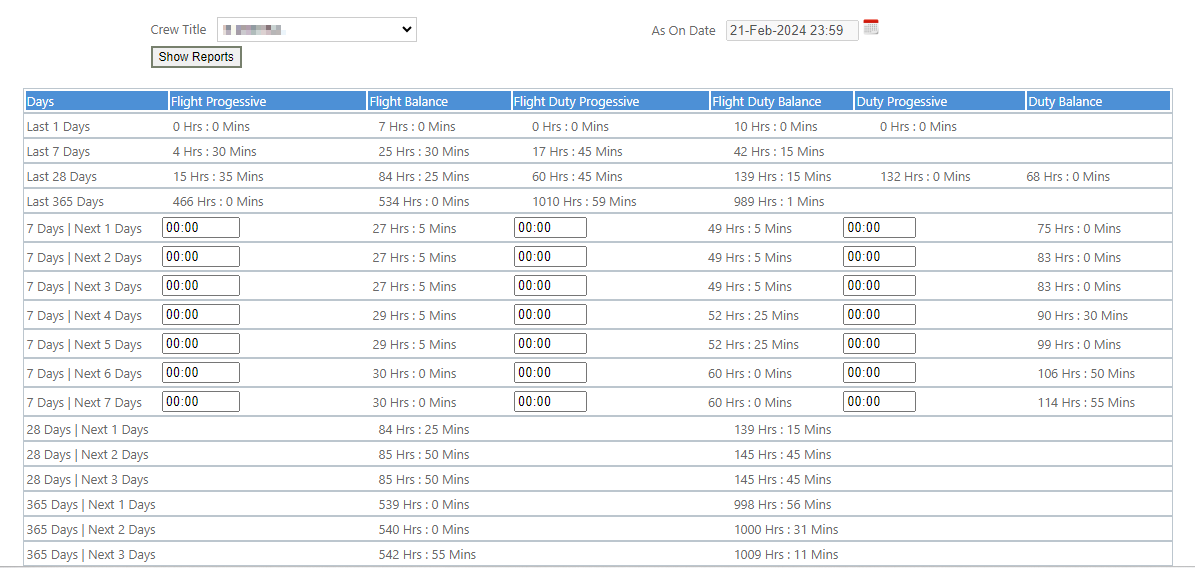Click the '106 Hrs : 50 Mins' duty balance
Image resolution: width=1195 pixels, height=568 pixels.
[x=1086, y=374]
